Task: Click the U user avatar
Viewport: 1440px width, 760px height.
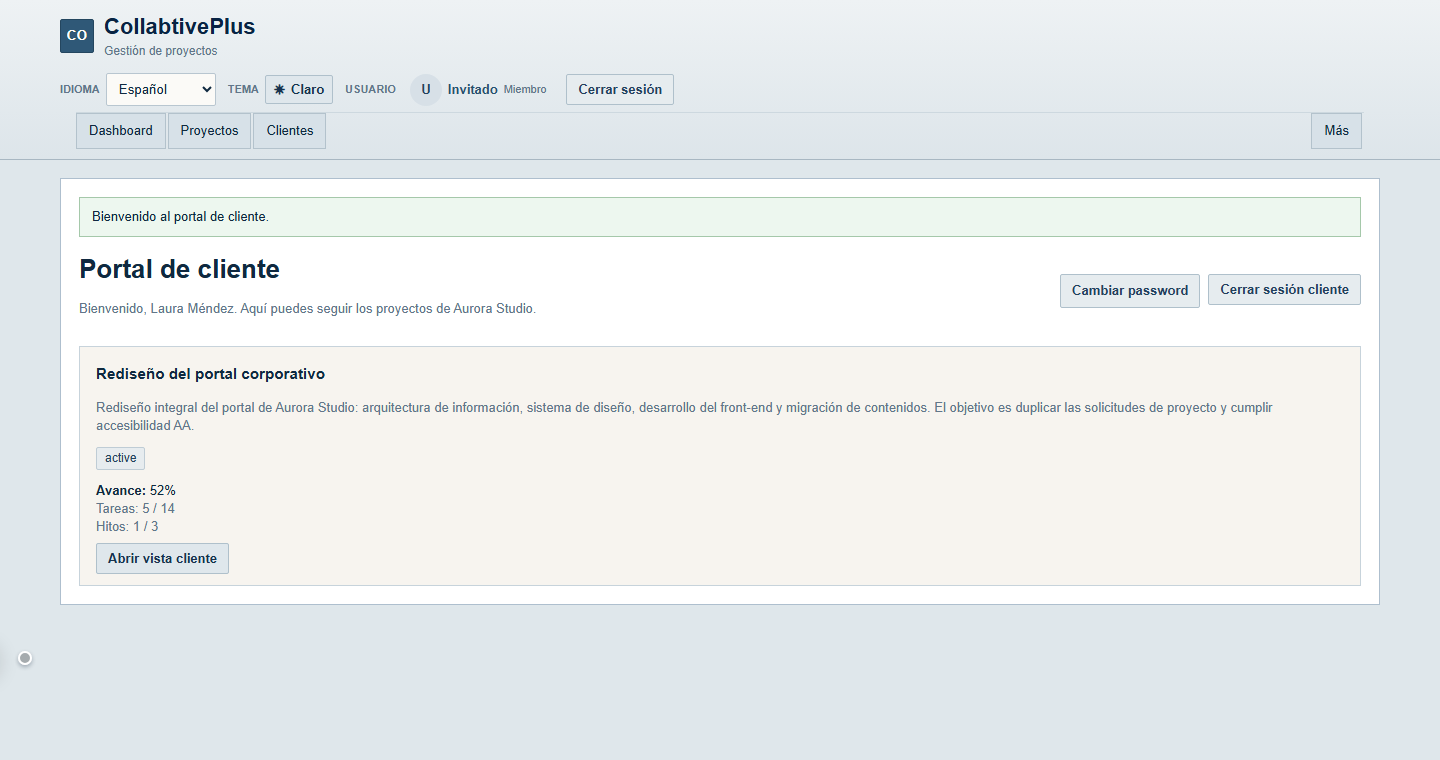Action: (426, 89)
